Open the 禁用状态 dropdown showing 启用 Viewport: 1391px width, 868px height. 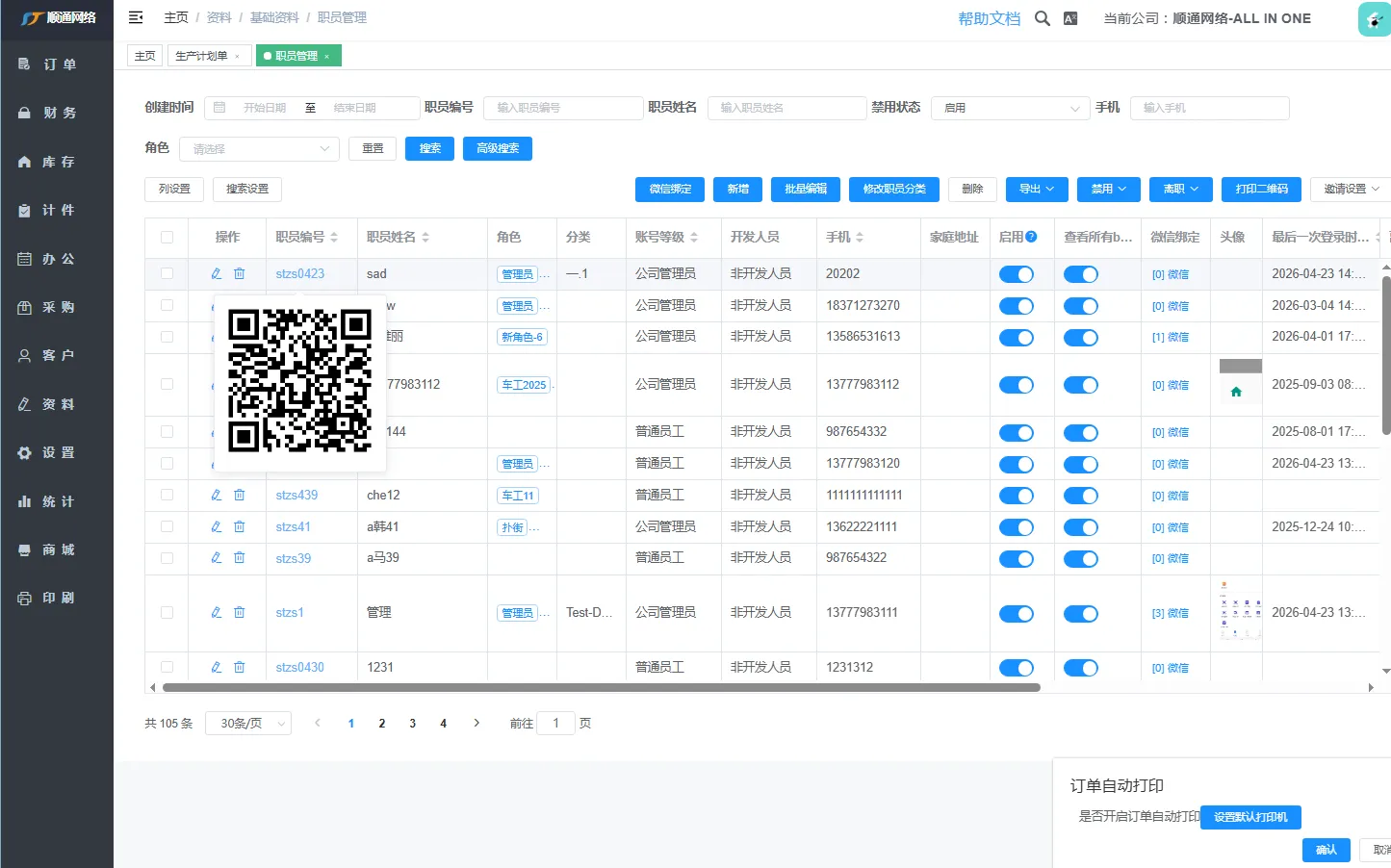pyautogui.click(x=1009, y=109)
